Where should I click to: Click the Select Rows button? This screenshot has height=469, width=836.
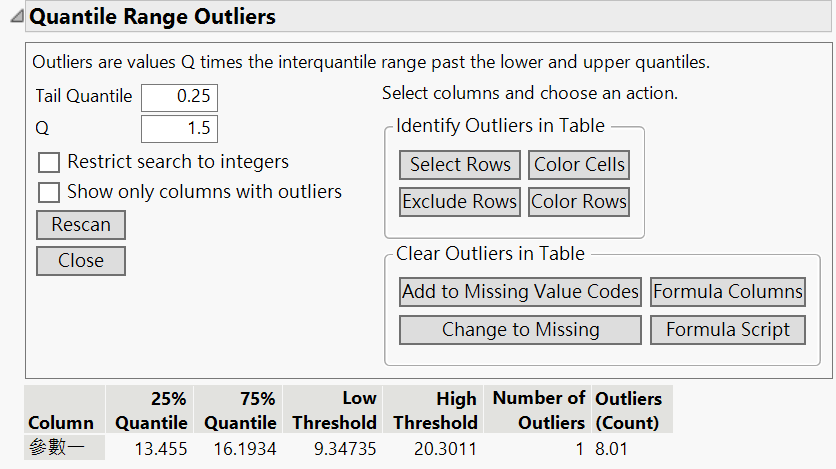click(460, 165)
